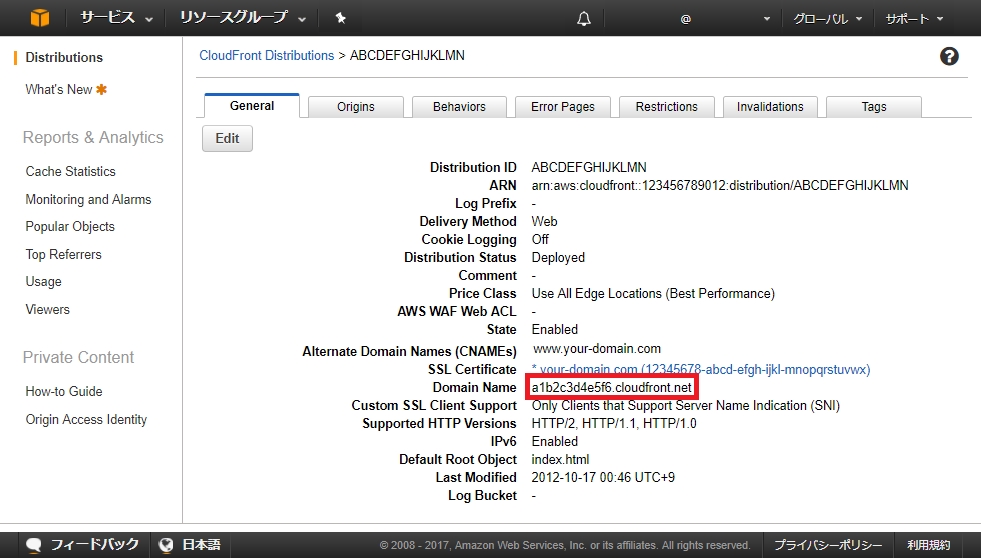Viewport: 981px width, 558px height.
Task: Click the Cookie Logging value Off
Action: coord(540,240)
